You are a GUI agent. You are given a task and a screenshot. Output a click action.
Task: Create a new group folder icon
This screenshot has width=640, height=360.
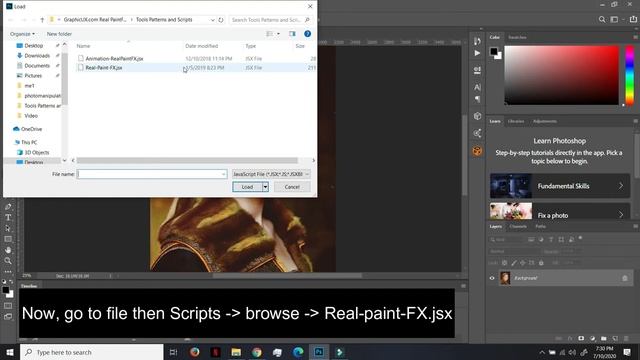point(604,339)
